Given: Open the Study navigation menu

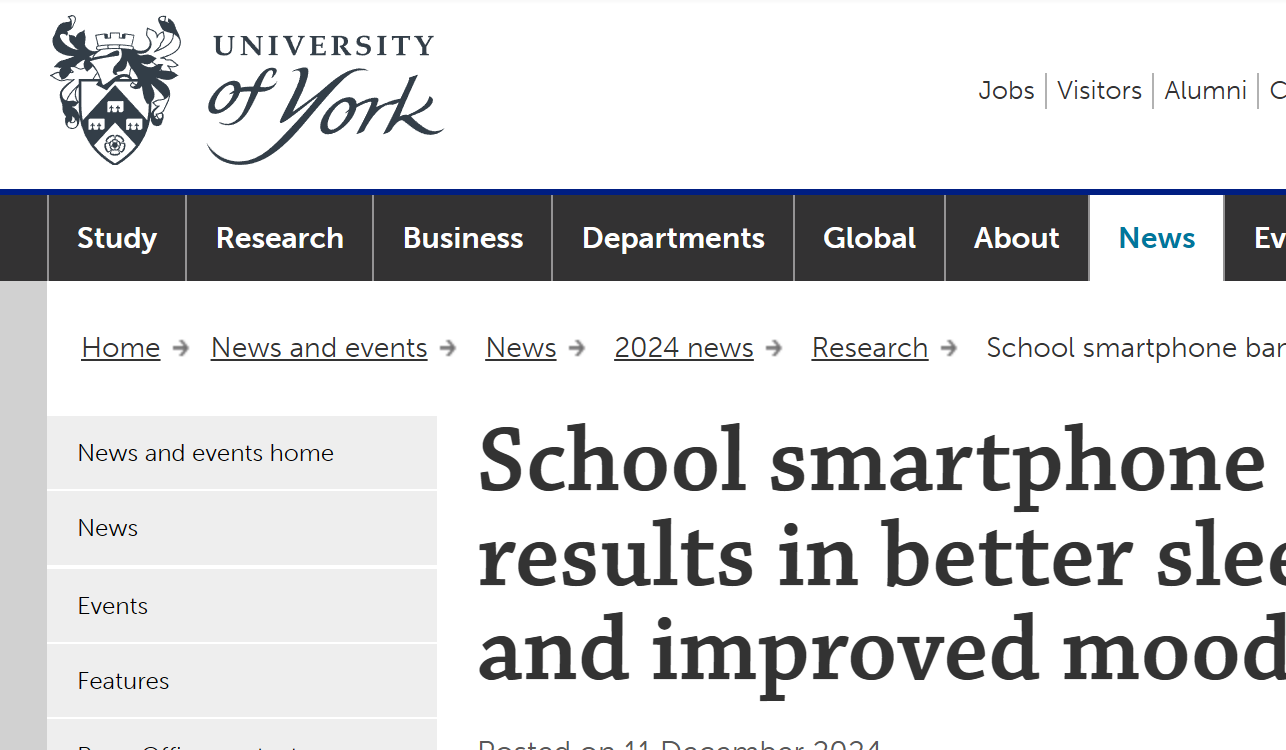Looking at the screenshot, I should (117, 238).
